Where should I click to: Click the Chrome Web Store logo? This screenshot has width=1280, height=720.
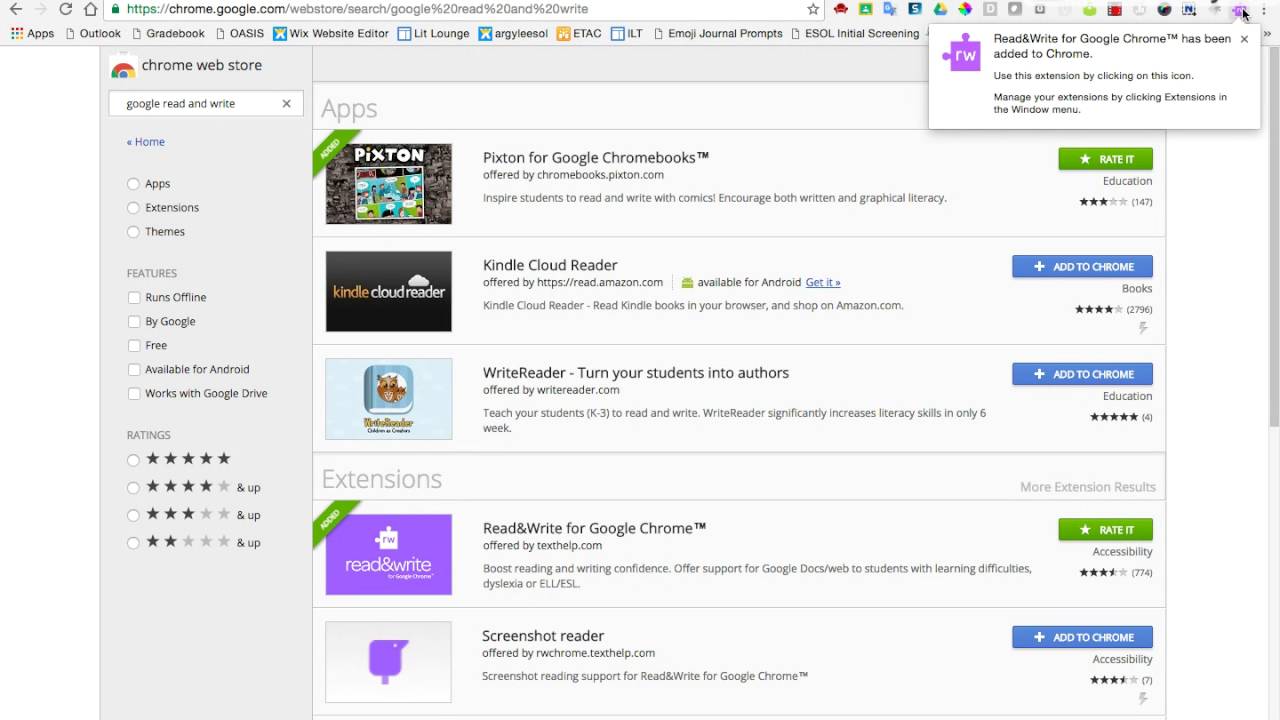coord(123,67)
